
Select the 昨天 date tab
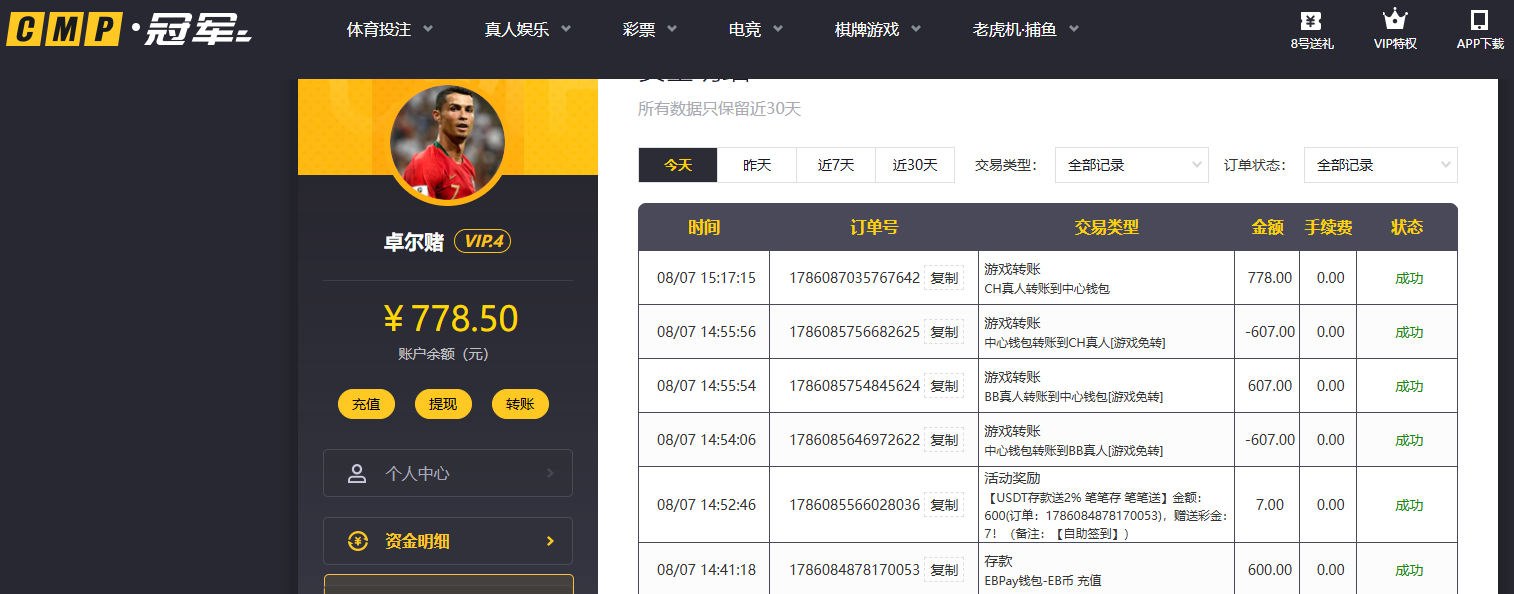coord(757,165)
